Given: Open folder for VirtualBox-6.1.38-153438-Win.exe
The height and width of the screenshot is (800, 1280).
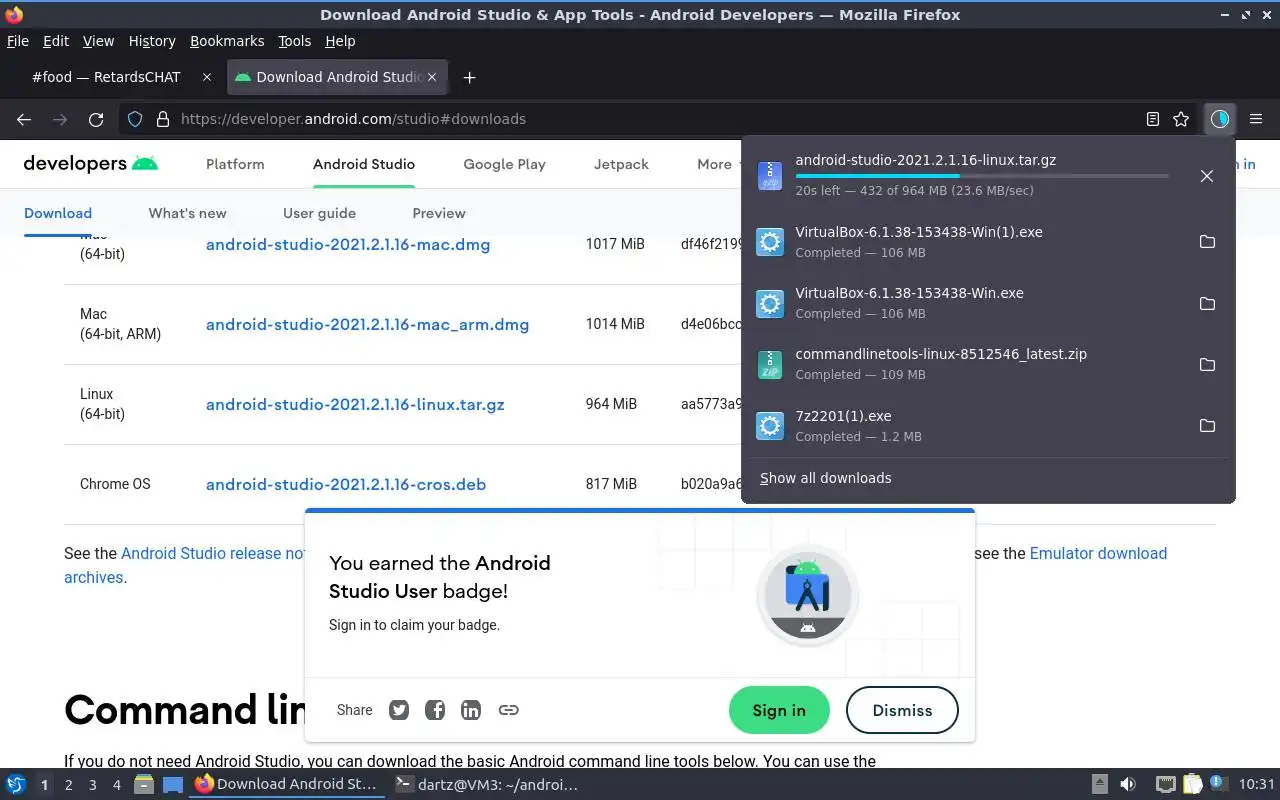Looking at the screenshot, I should (x=1207, y=303).
